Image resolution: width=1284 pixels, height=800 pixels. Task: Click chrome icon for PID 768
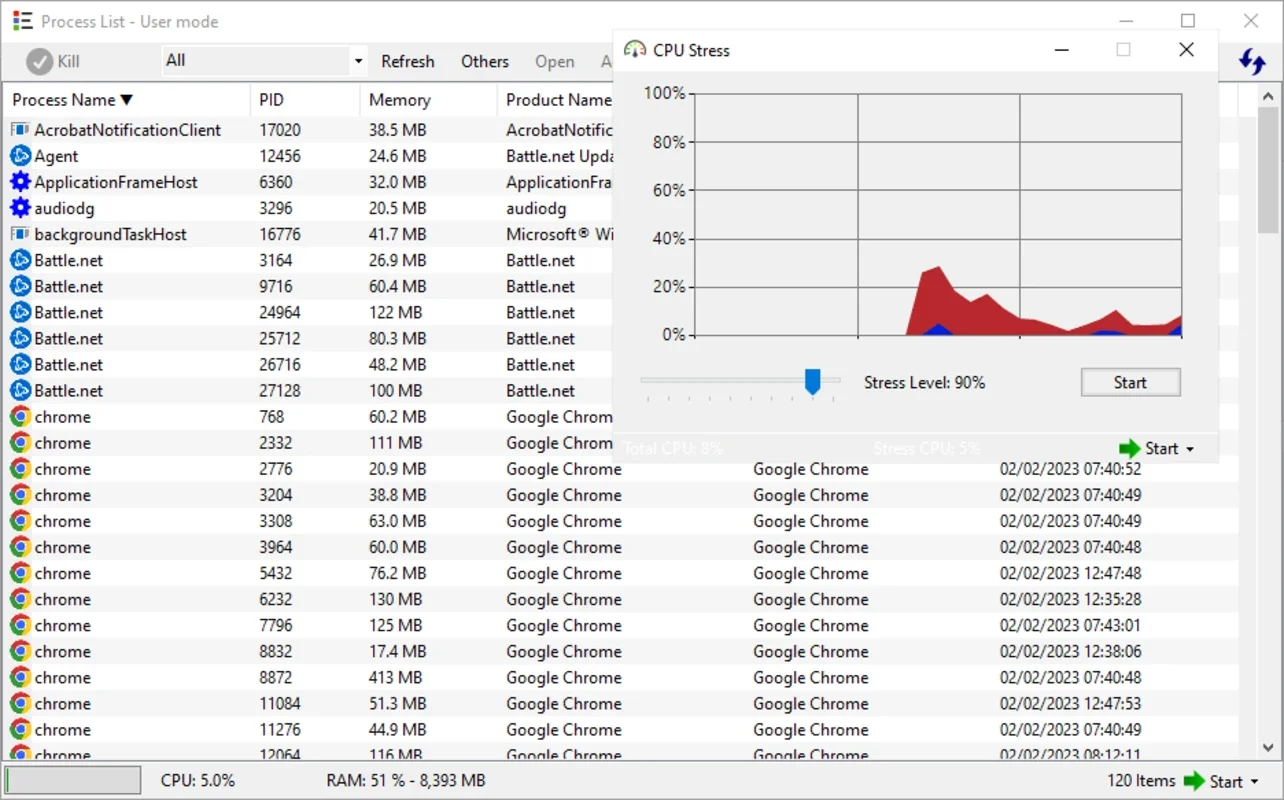pos(20,417)
